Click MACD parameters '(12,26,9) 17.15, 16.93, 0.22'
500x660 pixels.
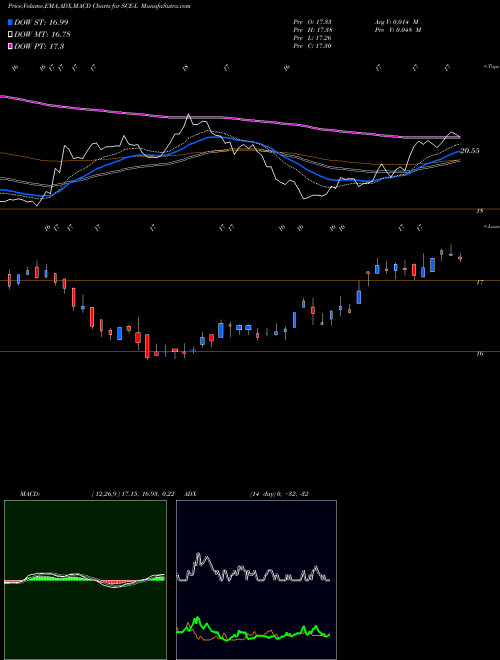click(x=132, y=494)
